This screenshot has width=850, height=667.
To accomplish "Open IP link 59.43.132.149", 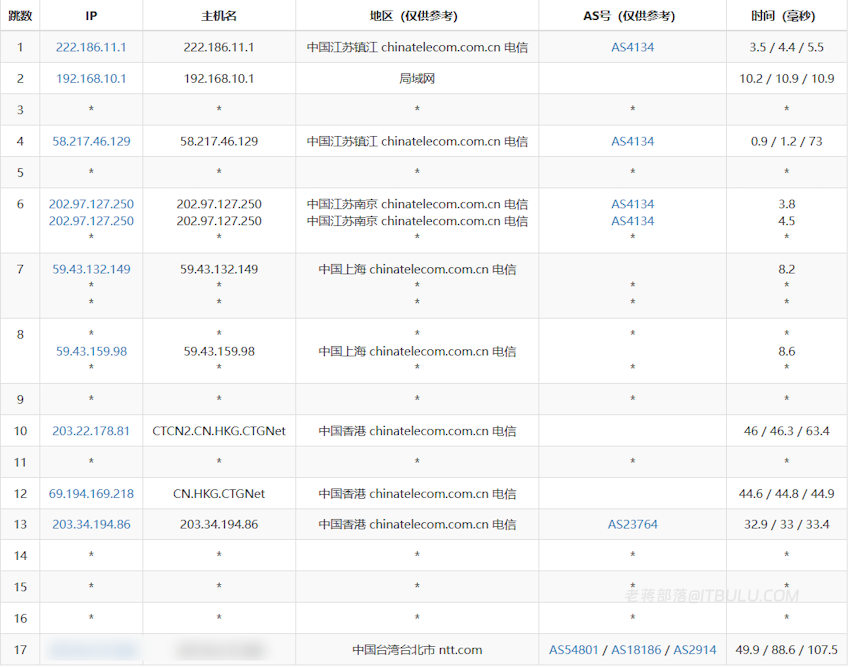I will [x=91, y=269].
